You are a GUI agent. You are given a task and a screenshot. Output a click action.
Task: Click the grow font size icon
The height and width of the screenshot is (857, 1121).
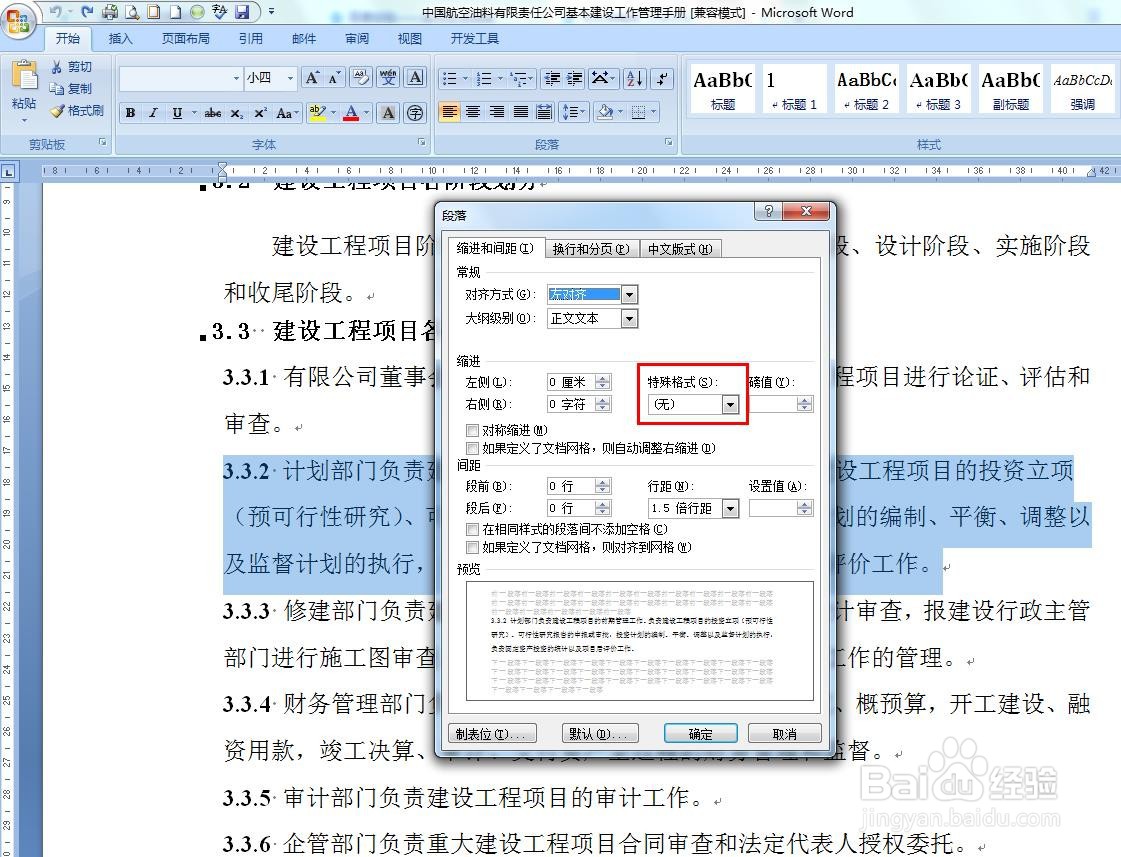[x=312, y=77]
